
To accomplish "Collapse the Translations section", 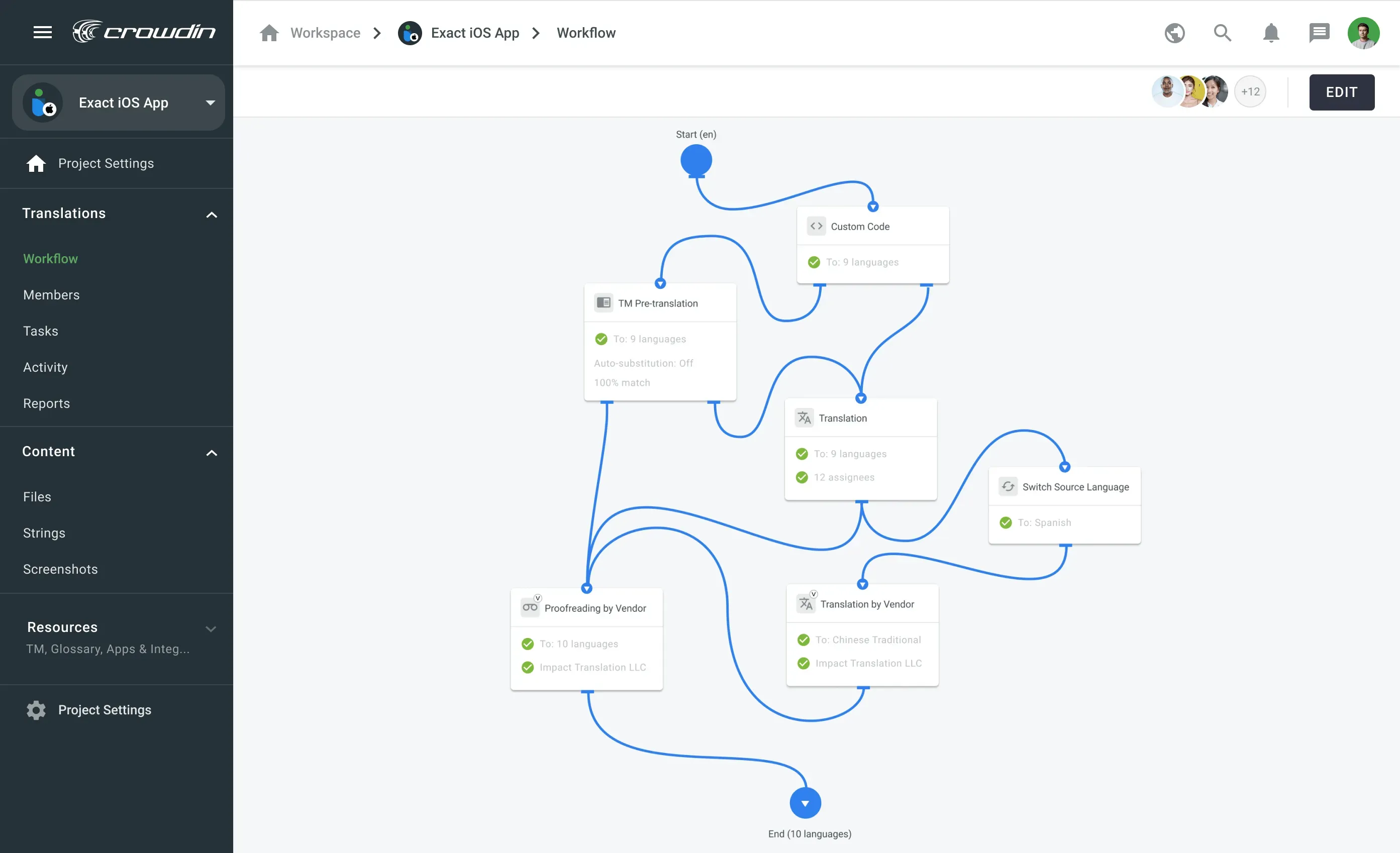I will pos(211,215).
